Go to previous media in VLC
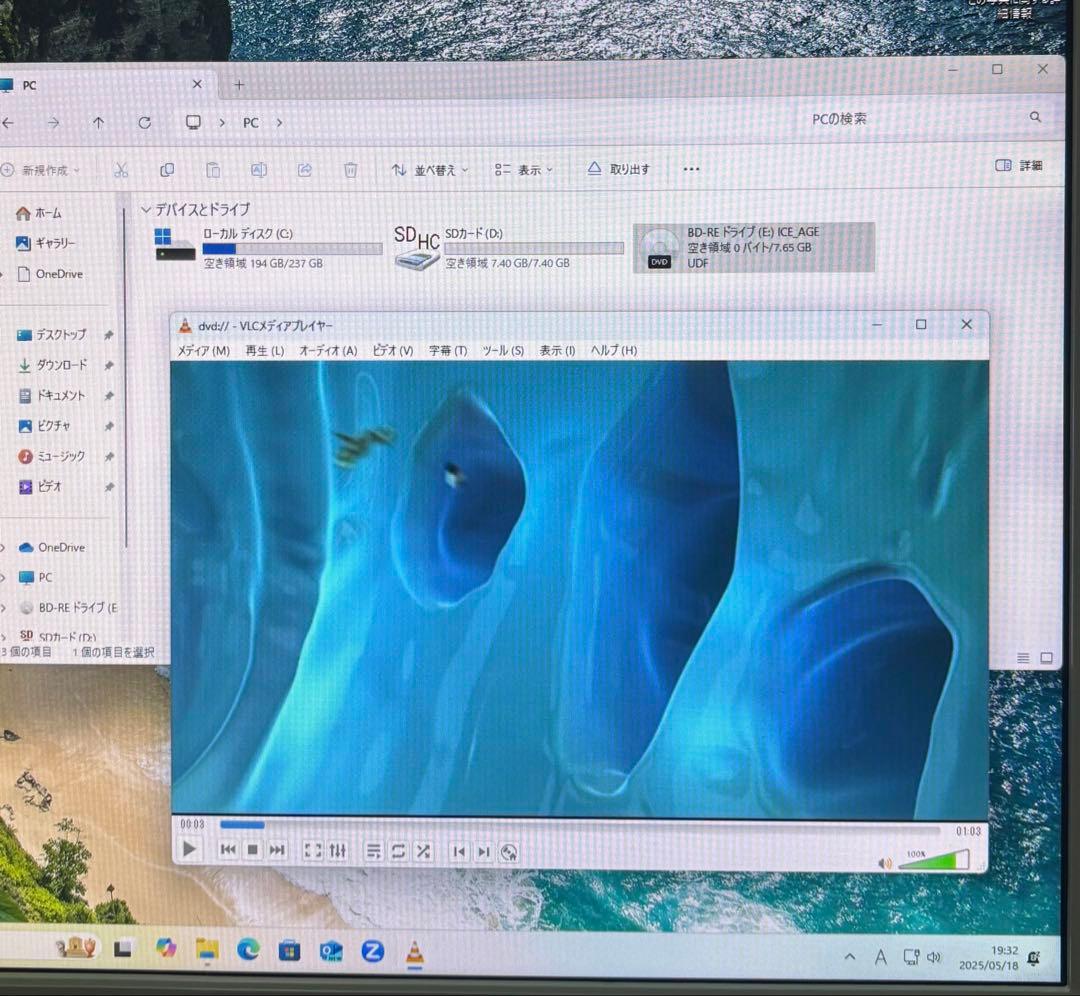The width and height of the screenshot is (1080, 996). click(x=228, y=851)
